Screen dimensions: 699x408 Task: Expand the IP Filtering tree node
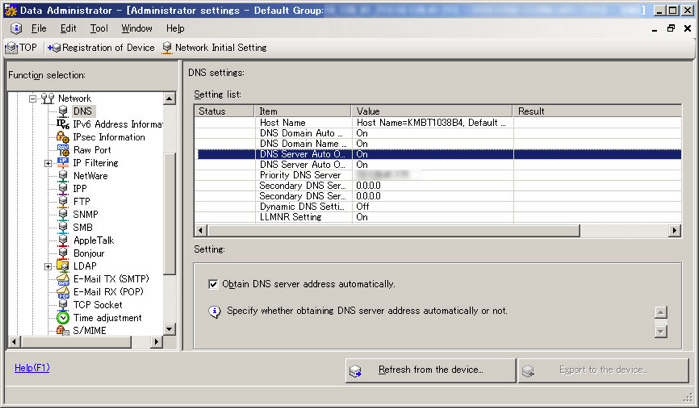[48, 163]
